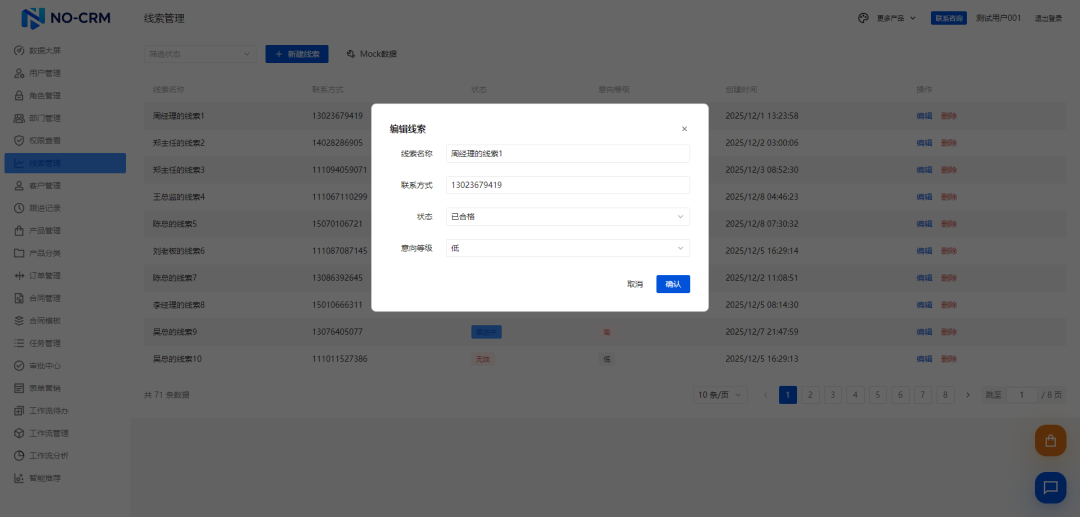Click 删除 for row 刘老板的线索6
This screenshot has width=1080, height=517.
948,251
